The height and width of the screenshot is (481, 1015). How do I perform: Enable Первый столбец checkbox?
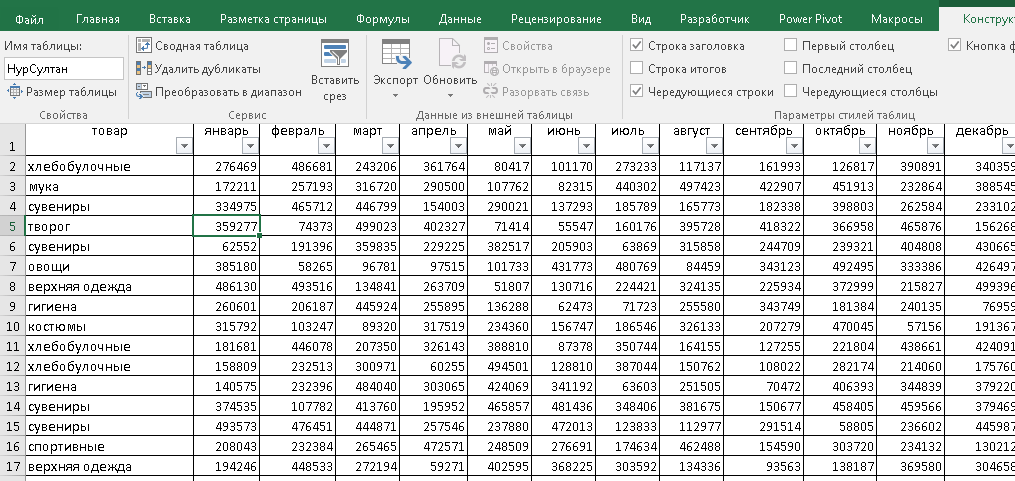[x=790, y=45]
